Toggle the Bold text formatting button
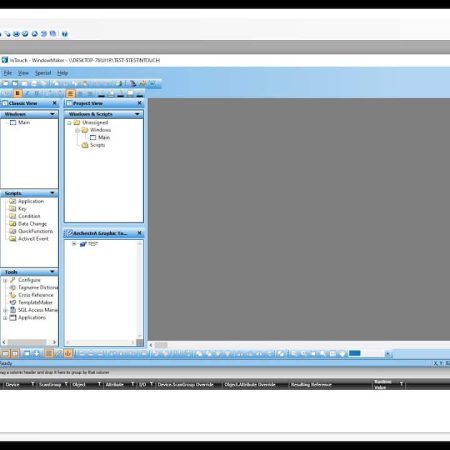Screen dimensions: 450x450 coord(18,94)
